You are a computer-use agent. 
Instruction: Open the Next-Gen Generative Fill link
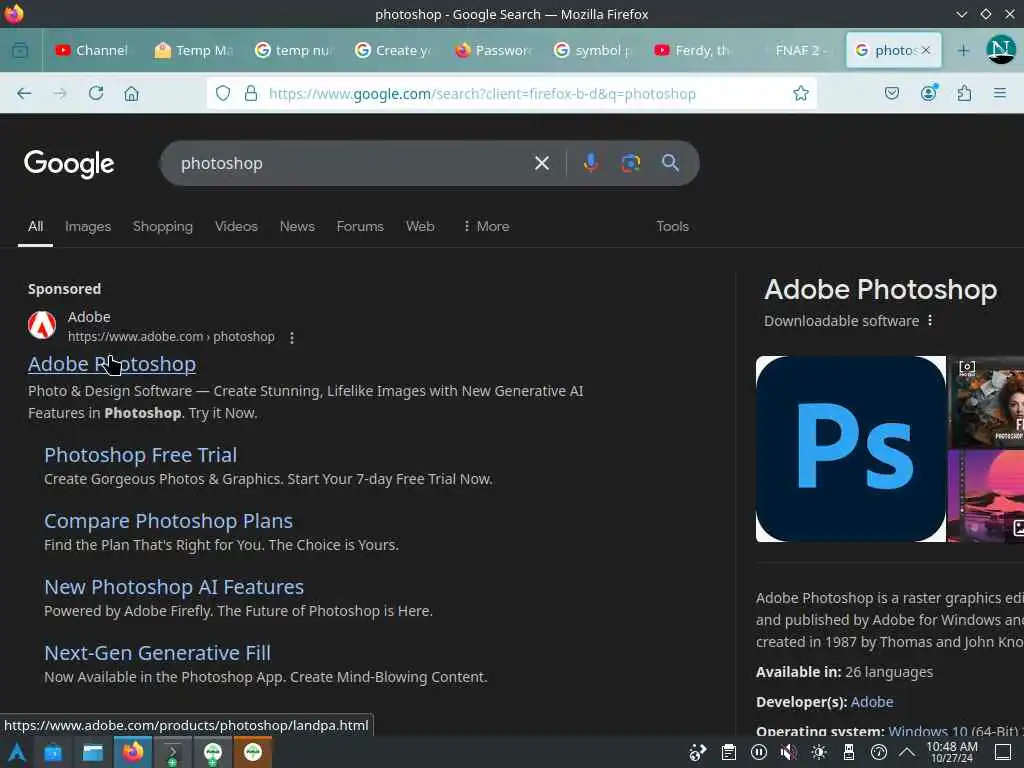point(157,652)
